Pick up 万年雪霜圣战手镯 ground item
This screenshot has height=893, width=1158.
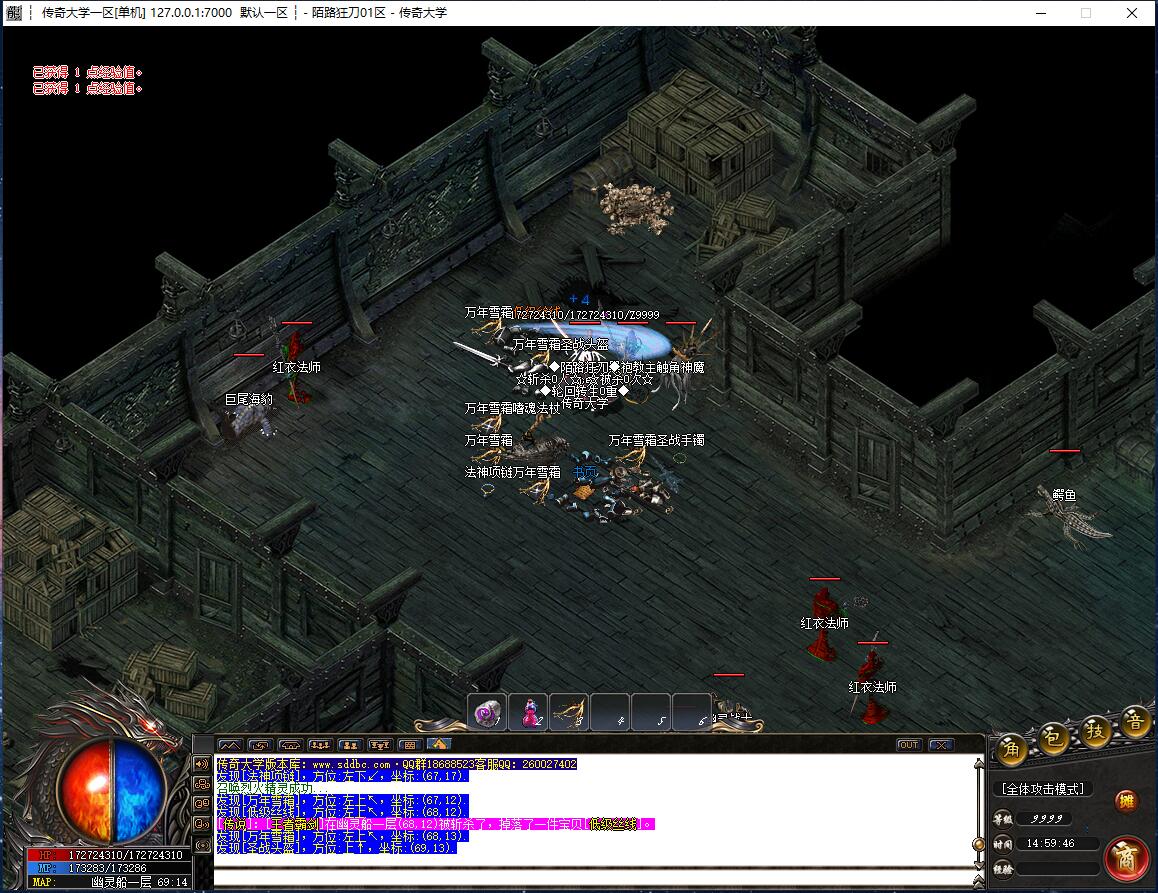tap(657, 440)
